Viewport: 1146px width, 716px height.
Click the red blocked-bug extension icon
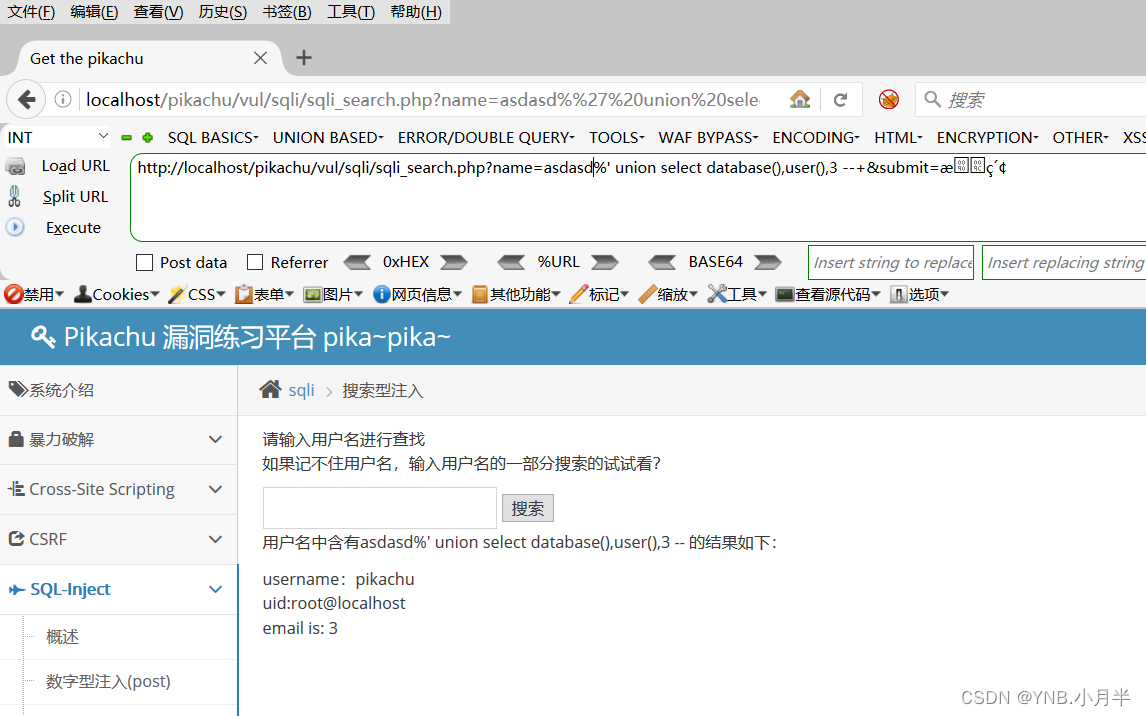pyautogui.click(x=889, y=99)
